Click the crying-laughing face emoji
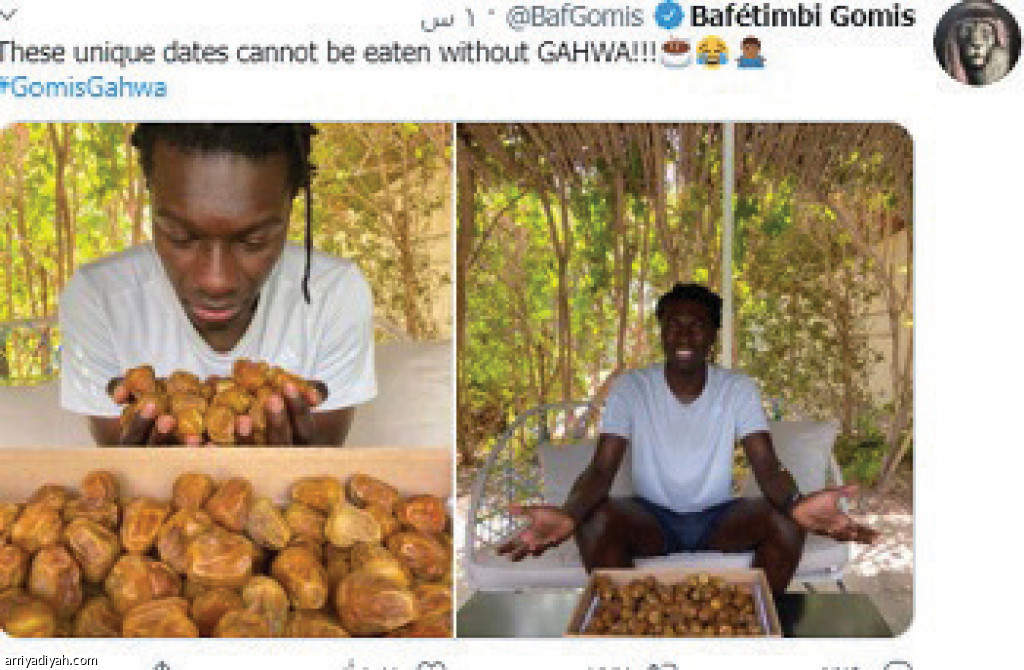This screenshot has width=1024, height=670. pos(712,54)
